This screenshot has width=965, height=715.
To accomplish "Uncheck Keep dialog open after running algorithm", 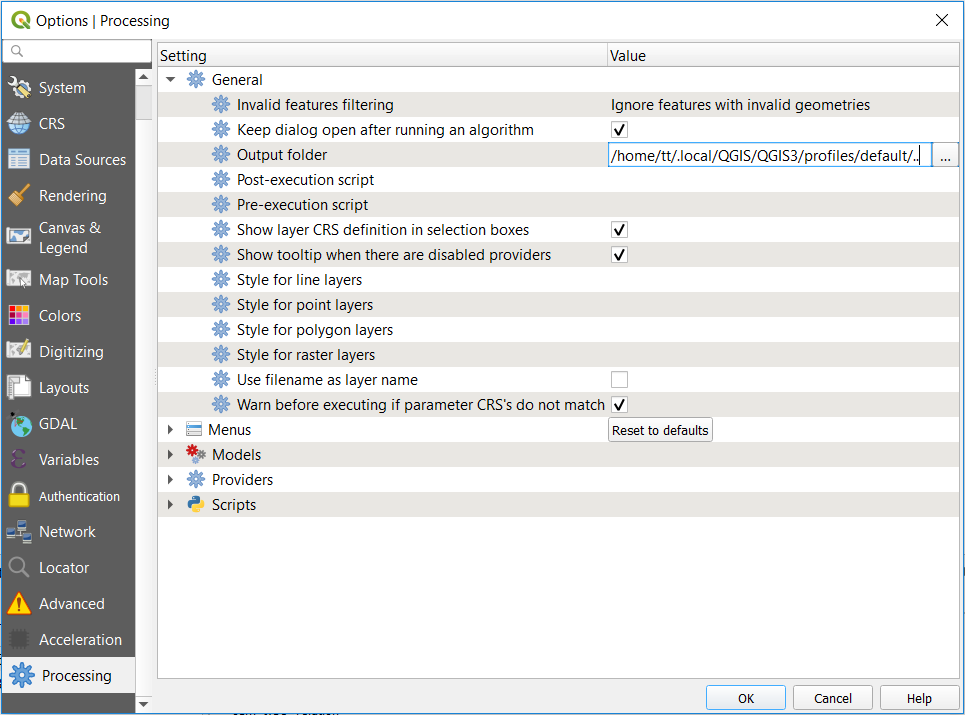I will point(619,130).
